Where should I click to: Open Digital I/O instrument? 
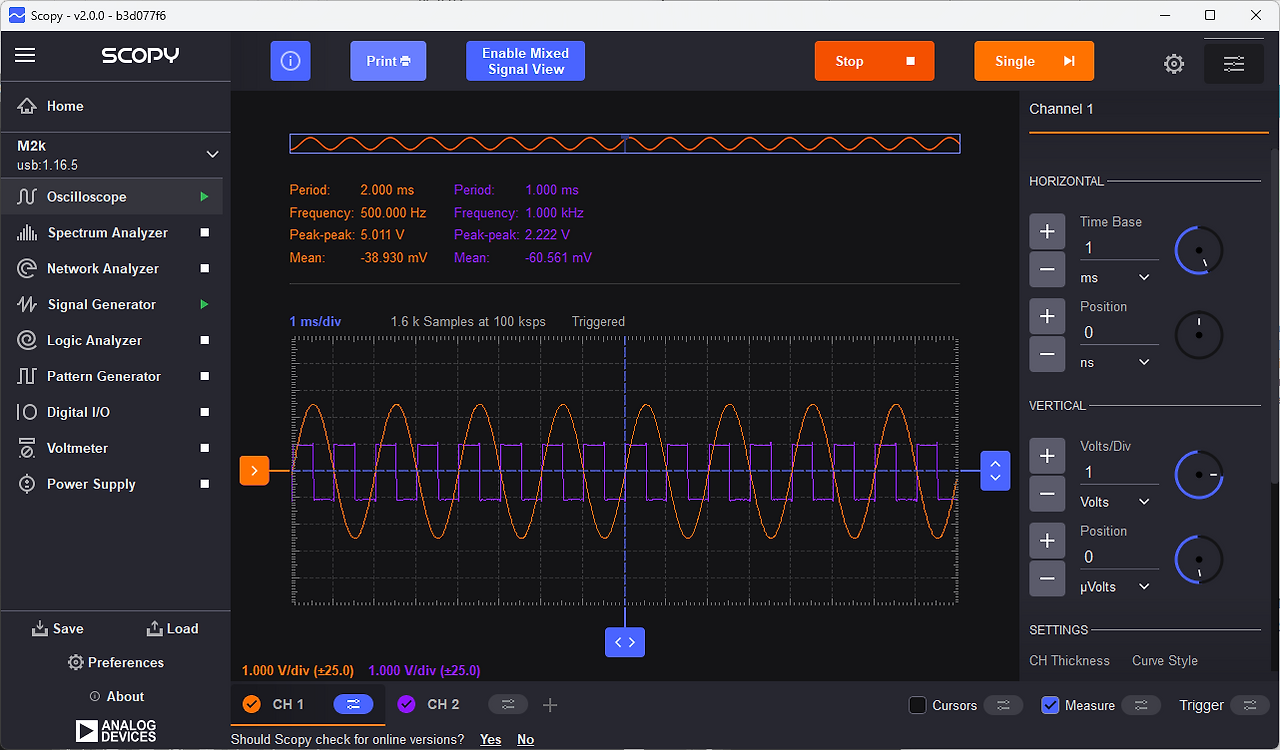pos(78,413)
